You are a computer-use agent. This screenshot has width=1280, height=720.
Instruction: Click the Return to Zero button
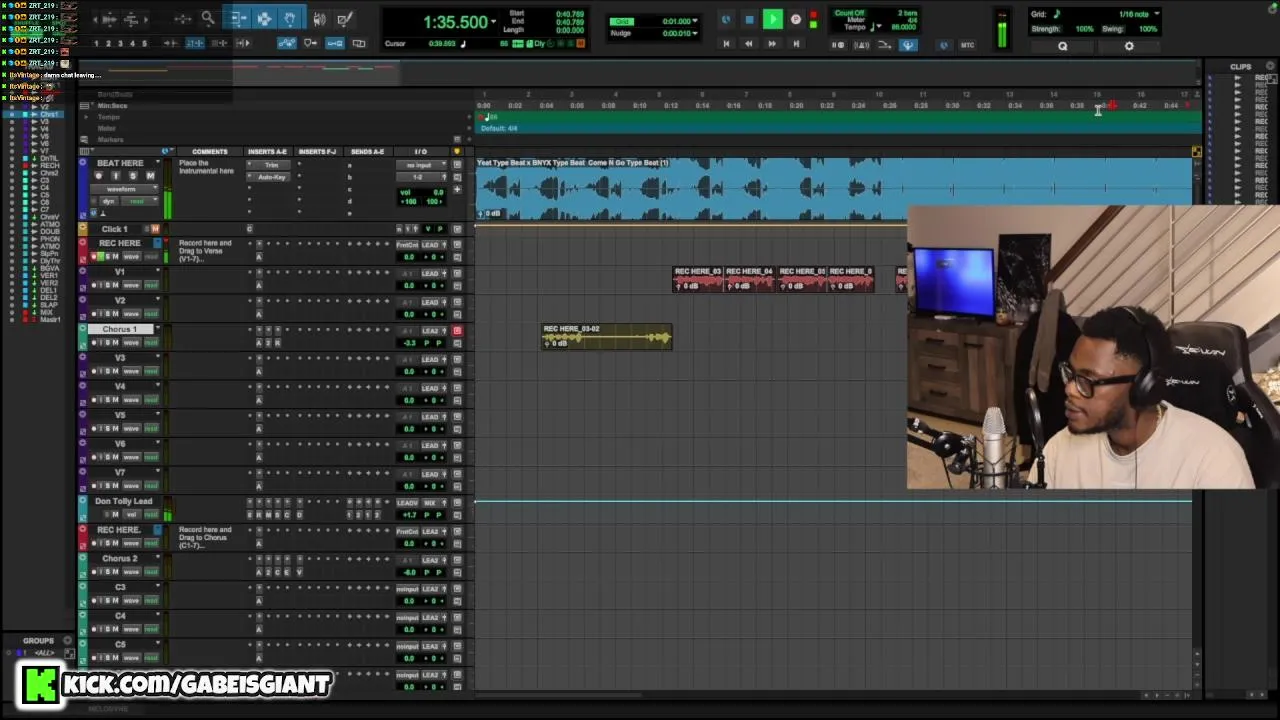(726, 44)
